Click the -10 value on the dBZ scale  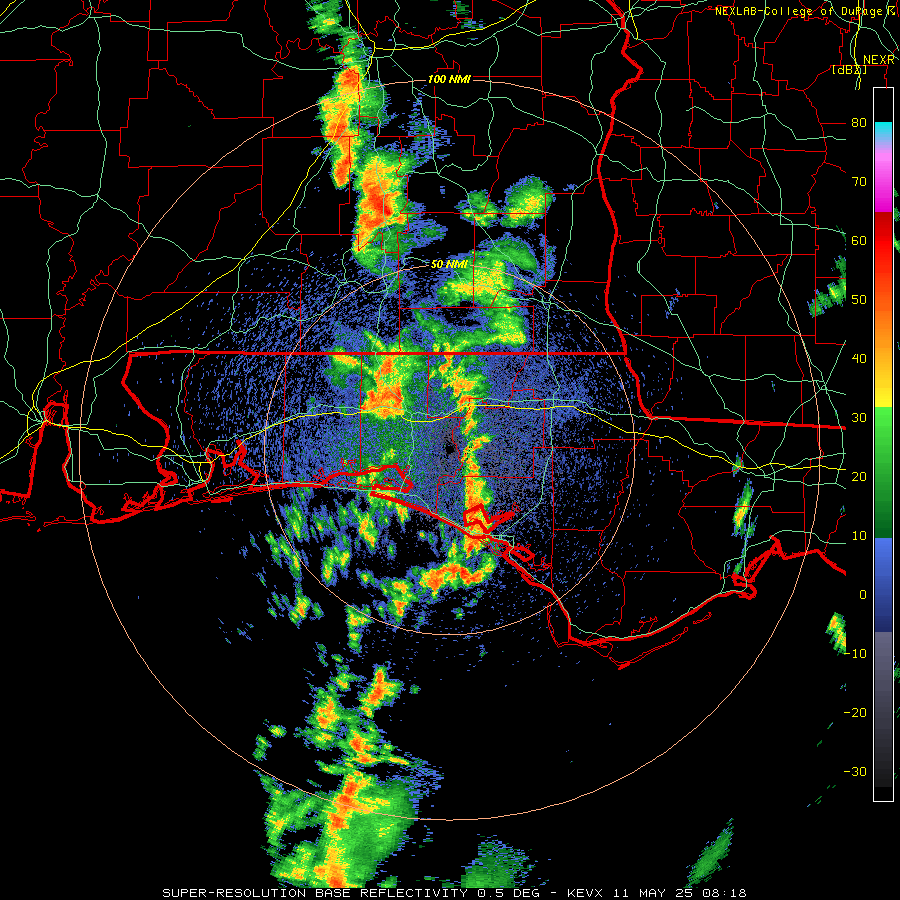tap(855, 654)
